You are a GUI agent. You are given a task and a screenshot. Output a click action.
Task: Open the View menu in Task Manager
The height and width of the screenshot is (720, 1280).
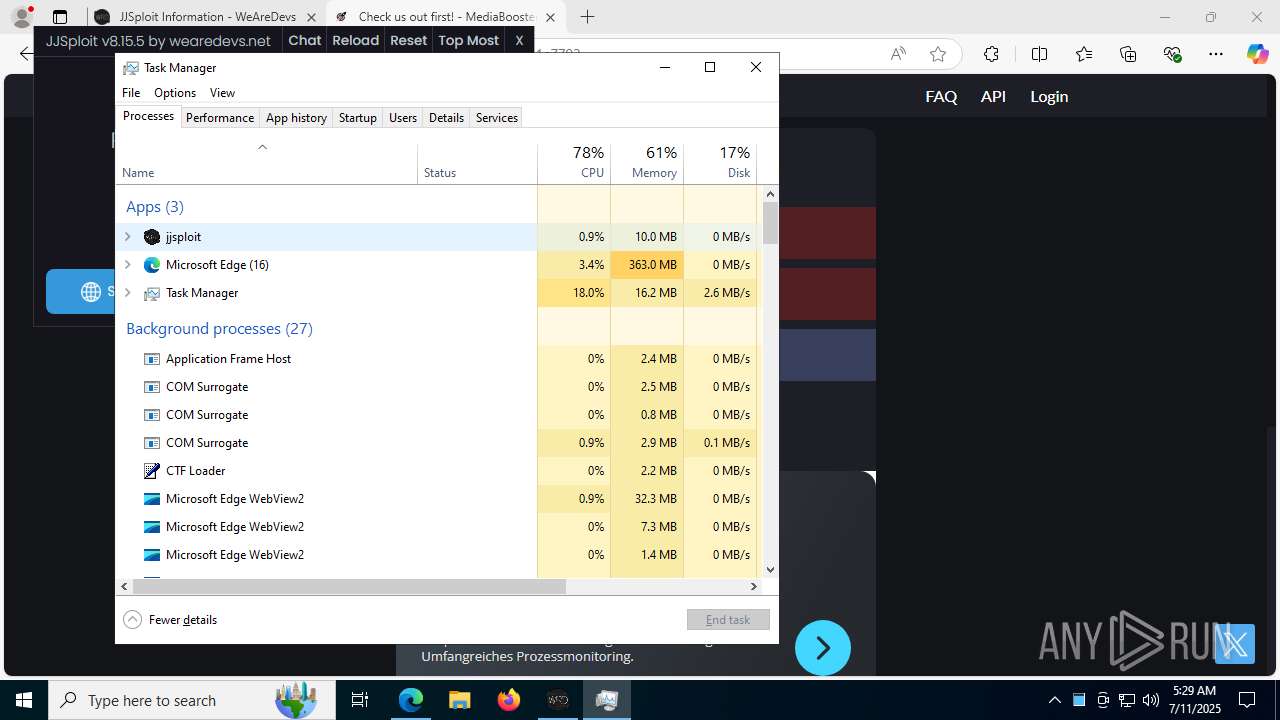pyautogui.click(x=222, y=92)
